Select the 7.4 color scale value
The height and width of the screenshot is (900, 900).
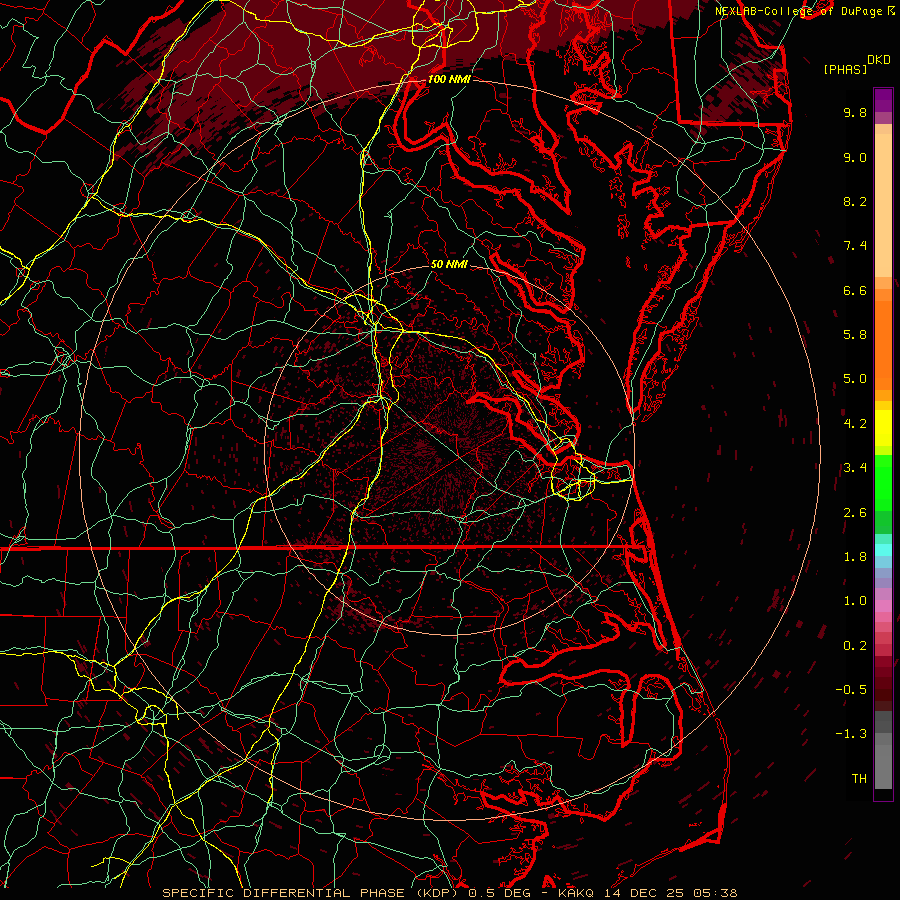click(x=855, y=246)
